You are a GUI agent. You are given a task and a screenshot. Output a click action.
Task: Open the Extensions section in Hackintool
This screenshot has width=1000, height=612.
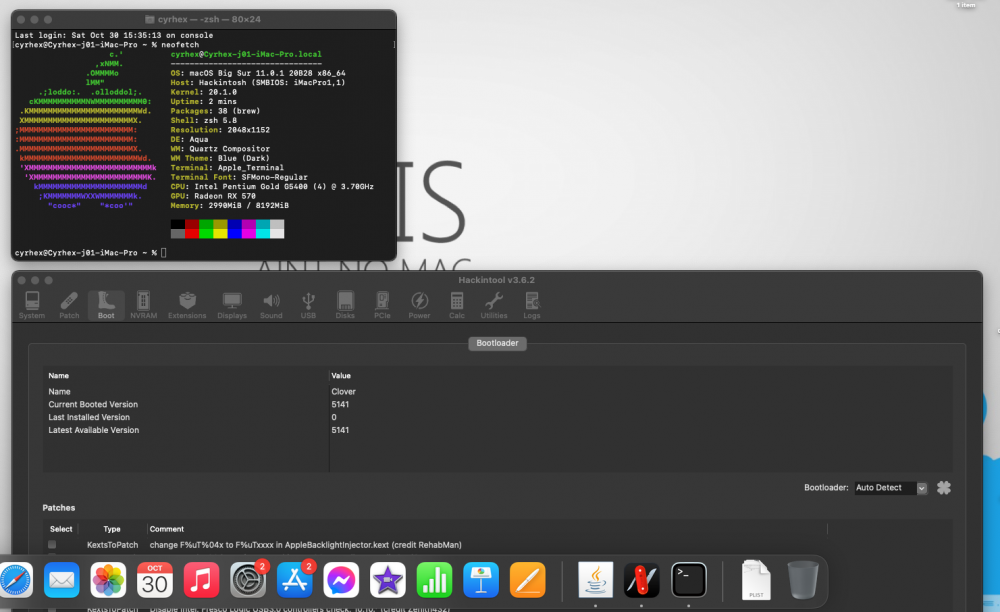point(187,305)
